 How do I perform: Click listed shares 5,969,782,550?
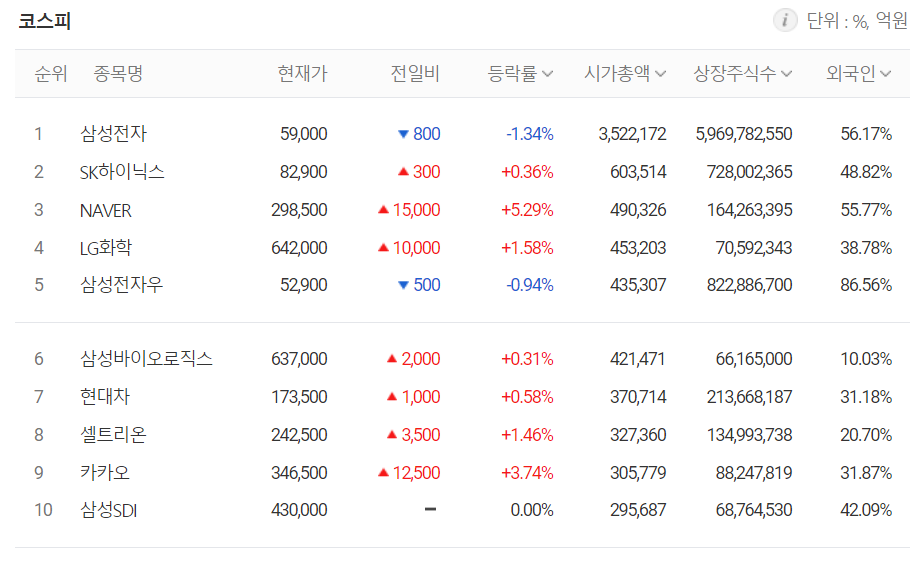pos(744,134)
